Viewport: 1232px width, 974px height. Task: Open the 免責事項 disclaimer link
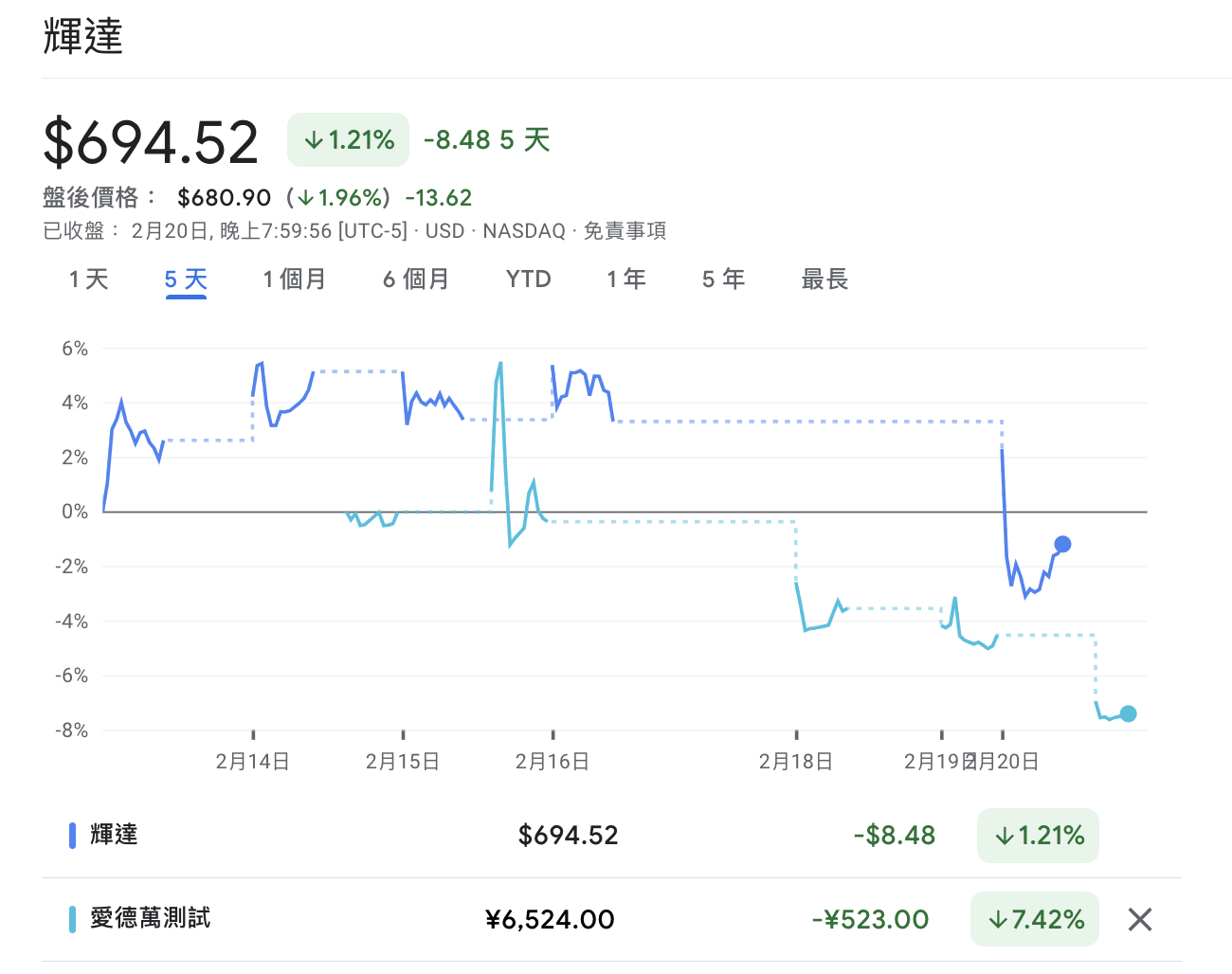[625, 231]
